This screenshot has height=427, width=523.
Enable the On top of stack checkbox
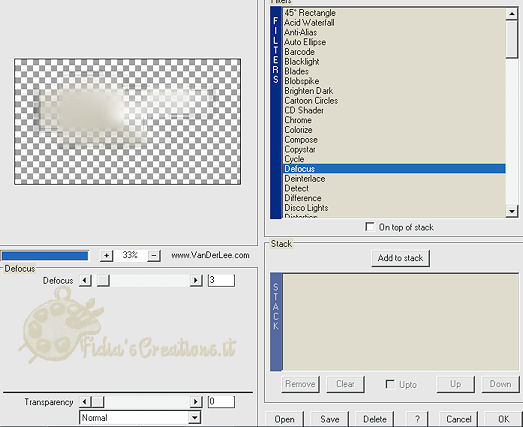coord(369,227)
